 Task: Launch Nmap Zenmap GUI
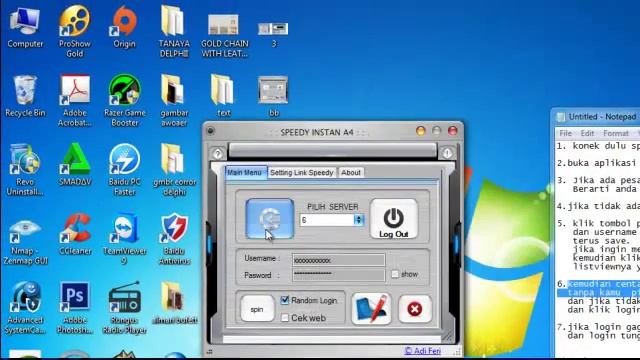(x=25, y=241)
